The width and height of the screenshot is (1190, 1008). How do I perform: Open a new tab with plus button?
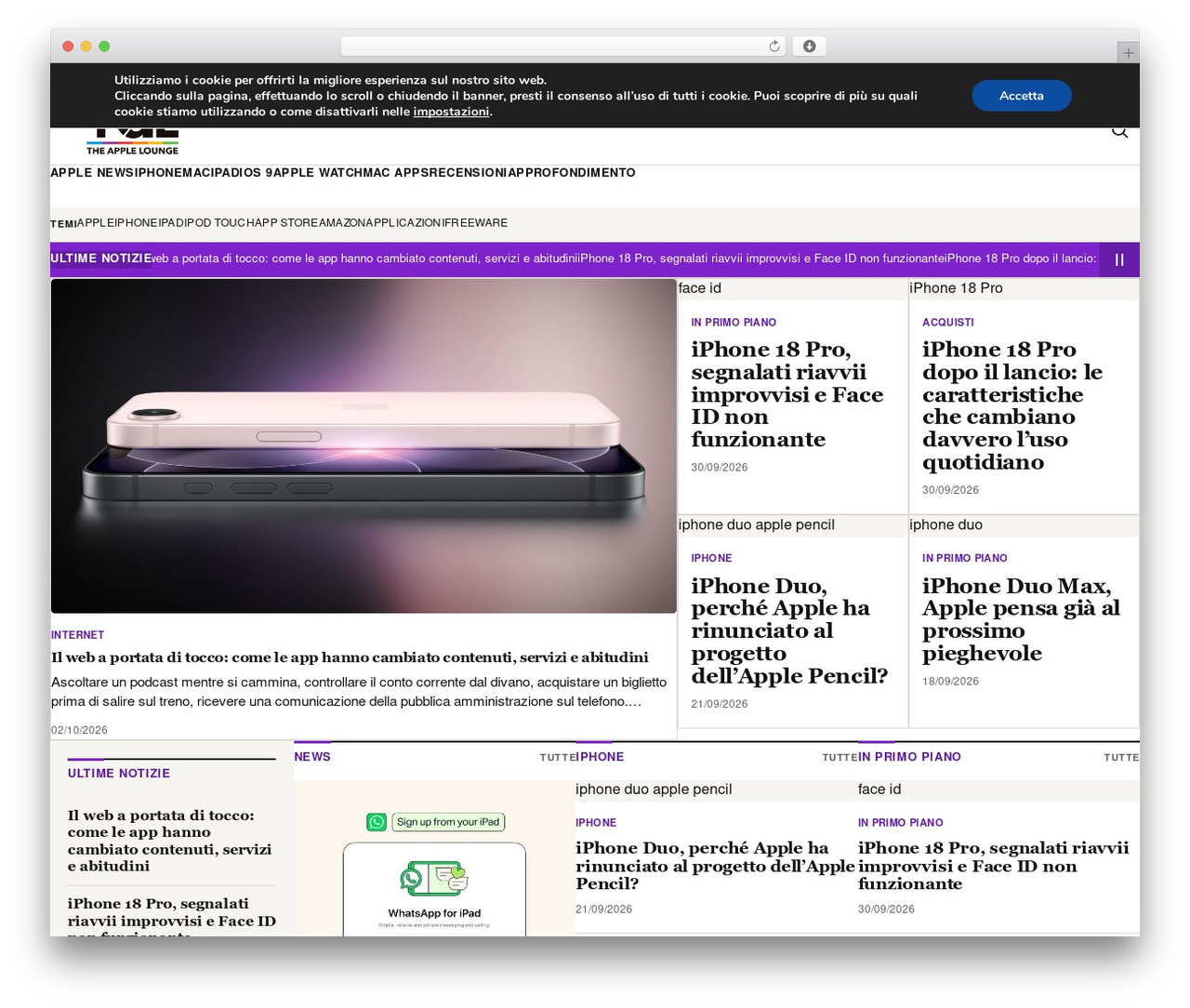1128,53
